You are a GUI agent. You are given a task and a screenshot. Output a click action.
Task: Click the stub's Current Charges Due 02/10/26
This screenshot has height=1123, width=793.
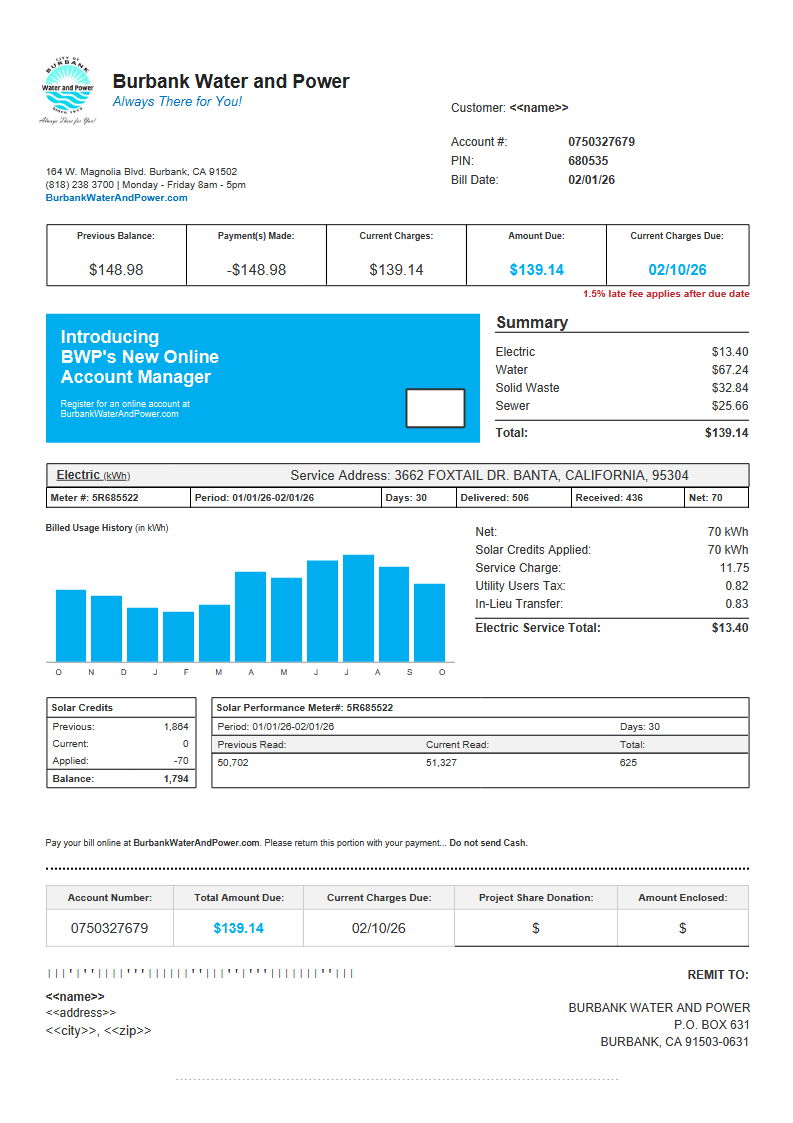coord(379,928)
